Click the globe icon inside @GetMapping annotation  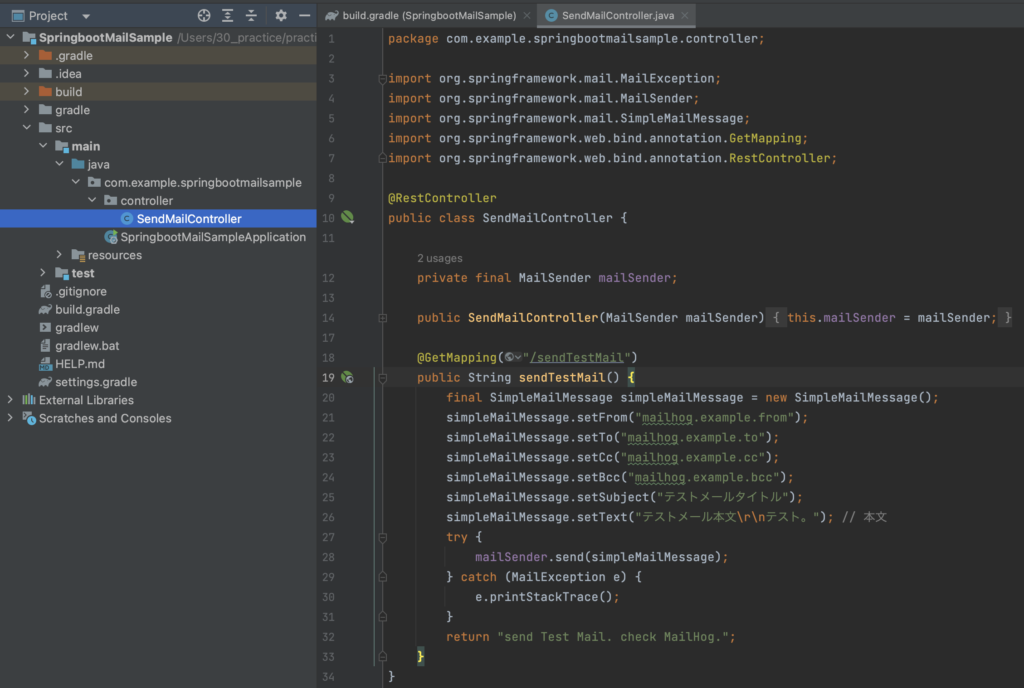510,357
